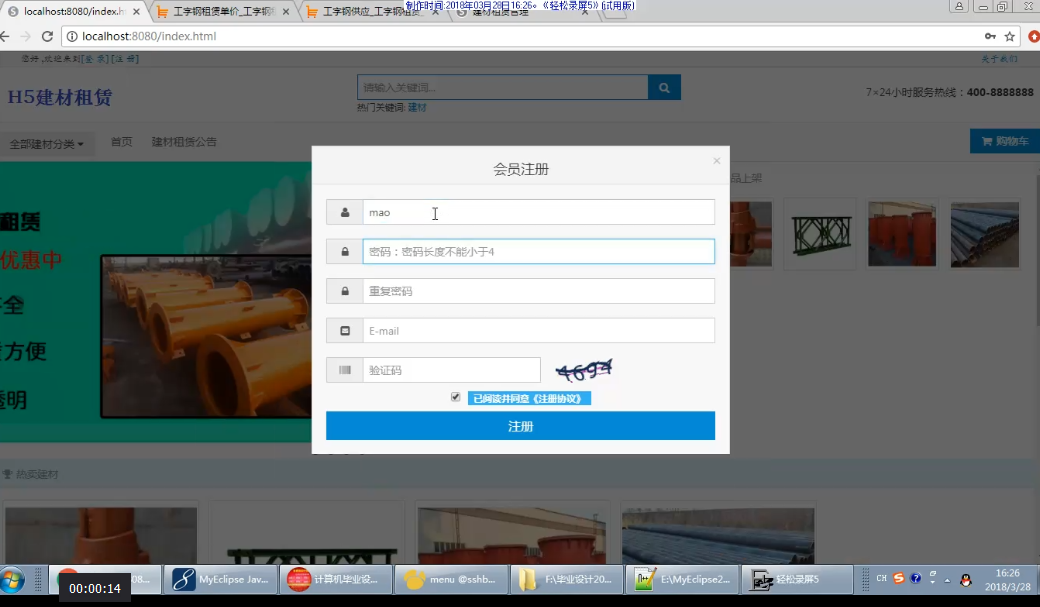Open 轻松录屏5 taskbar item
Viewport: 1040px width, 607px height.
pyautogui.click(x=797, y=580)
